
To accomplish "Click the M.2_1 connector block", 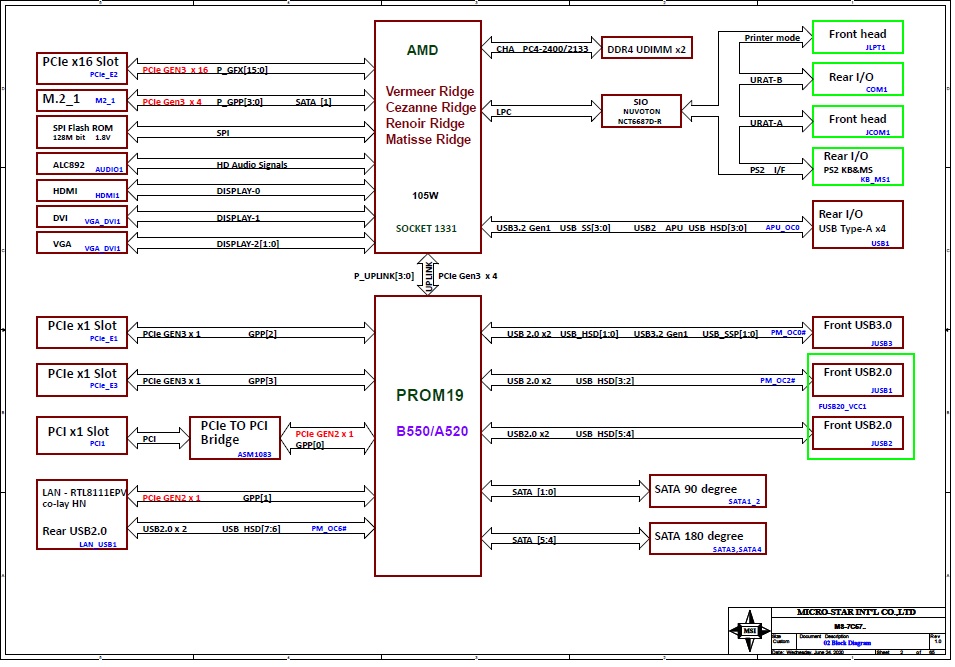I will (x=82, y=100).
